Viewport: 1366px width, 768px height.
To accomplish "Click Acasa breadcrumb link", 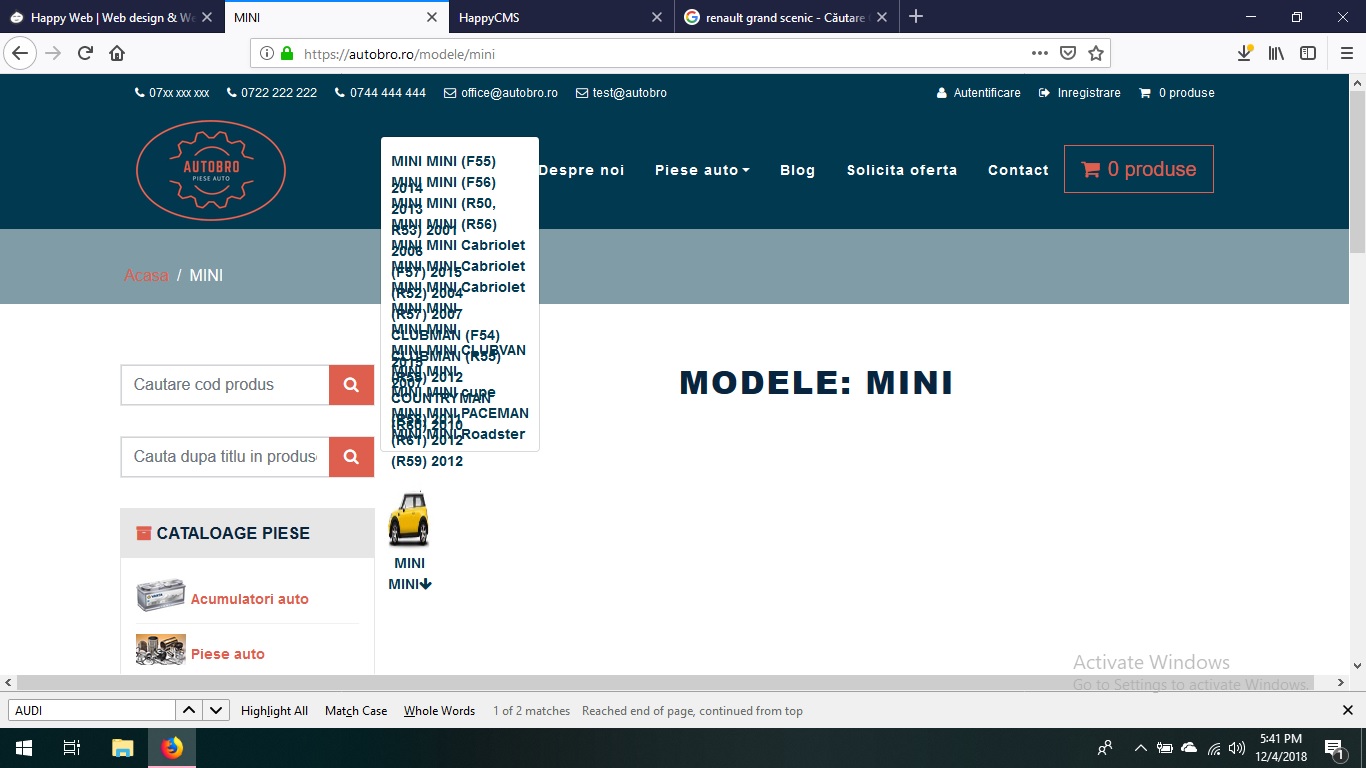I will pos(146,275).
